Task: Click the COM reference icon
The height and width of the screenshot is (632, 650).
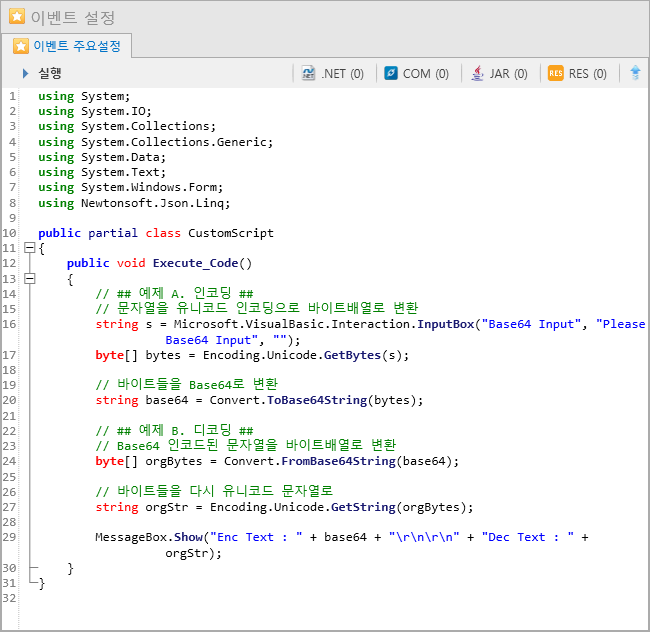Action: click(390, 73)
